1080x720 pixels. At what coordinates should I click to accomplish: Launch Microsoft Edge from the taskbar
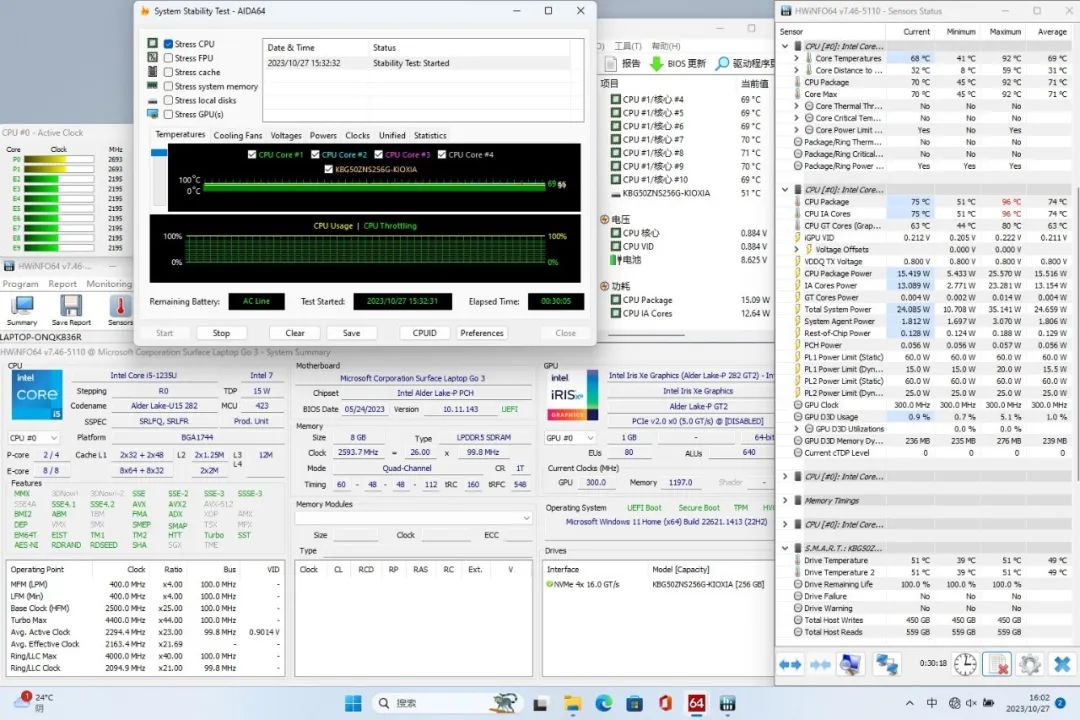pyautogui.click(x=604, y=703)
